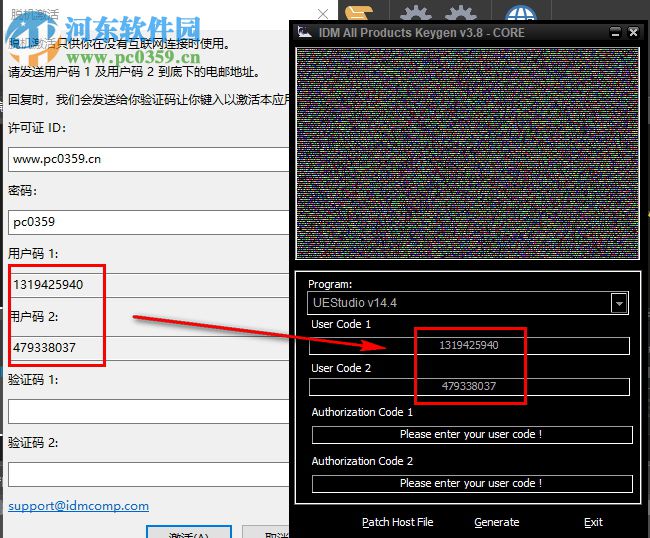Open the support@idmcomp.com email link
The image size is (650, 538).
[78, 506]
